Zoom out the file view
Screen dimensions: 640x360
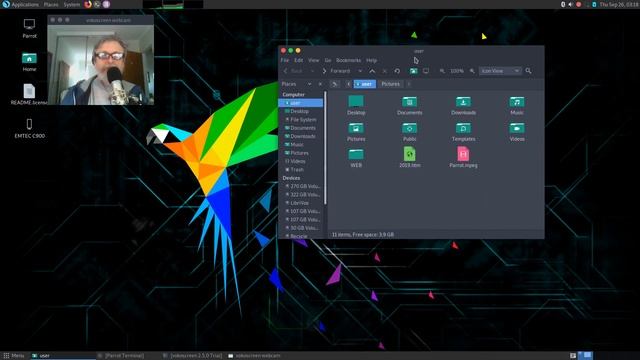(x=442, y=71)
